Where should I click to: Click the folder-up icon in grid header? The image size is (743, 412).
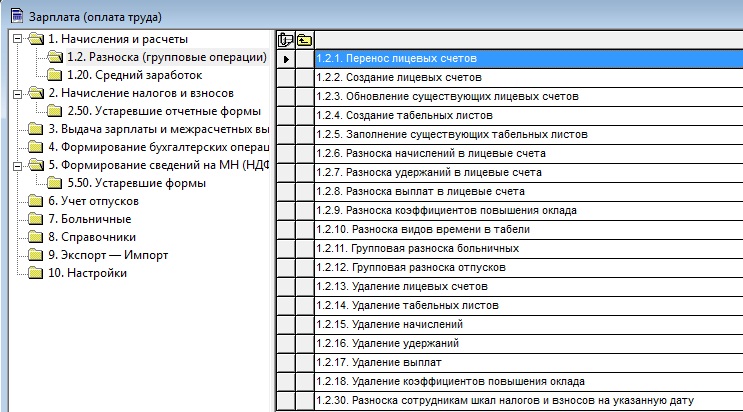[303, 40]
